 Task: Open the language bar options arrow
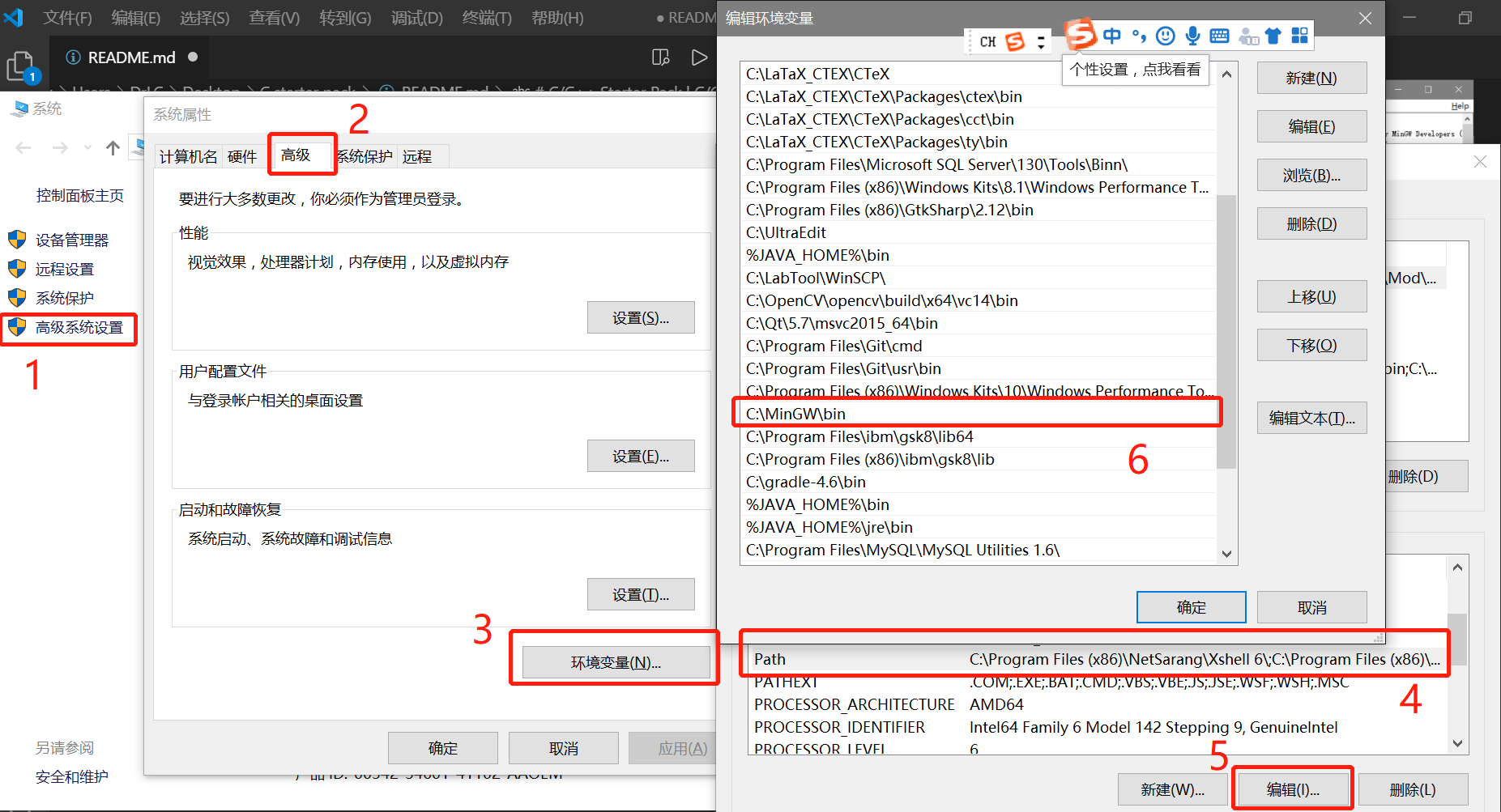click(x=1041, y=42)
